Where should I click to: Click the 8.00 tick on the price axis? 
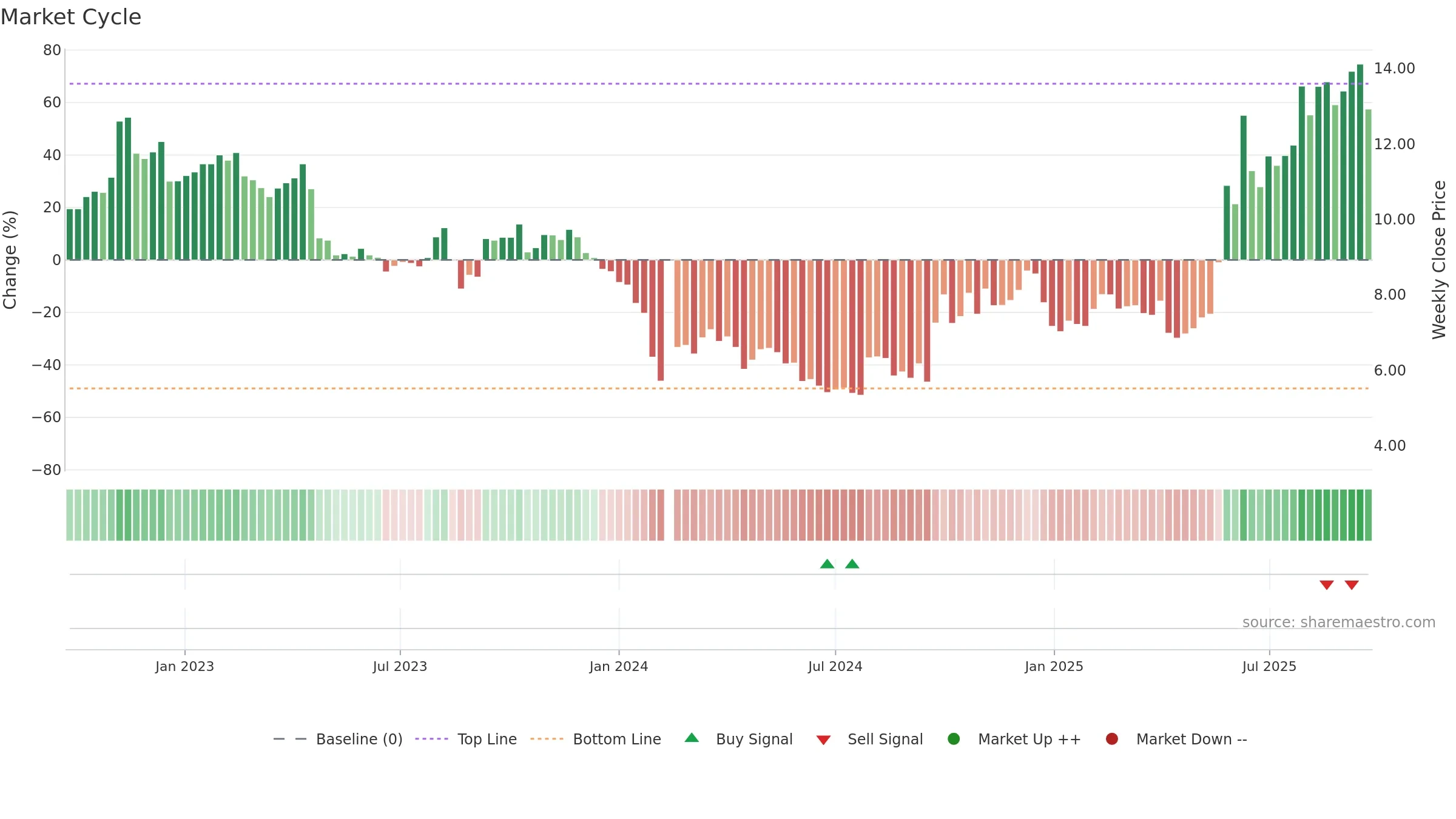click(1389, 295)
